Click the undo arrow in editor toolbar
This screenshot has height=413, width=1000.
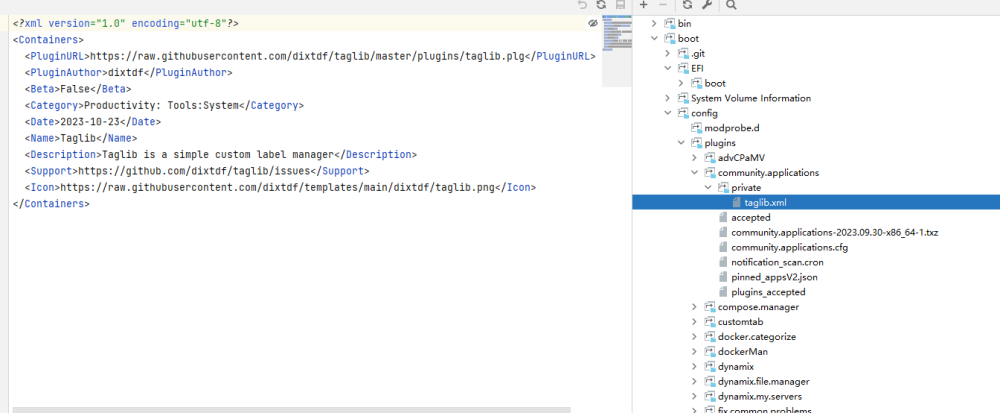pos(582,5)
